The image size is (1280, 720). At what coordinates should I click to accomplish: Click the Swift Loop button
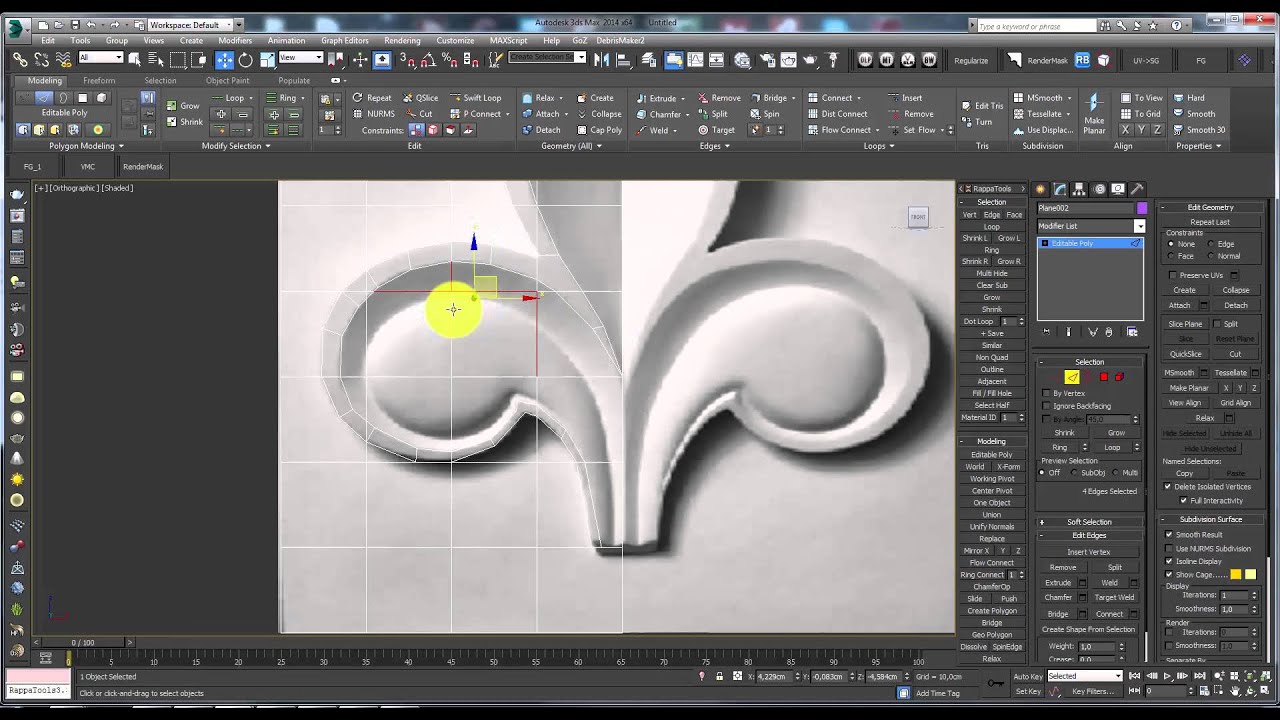[475, 98]
